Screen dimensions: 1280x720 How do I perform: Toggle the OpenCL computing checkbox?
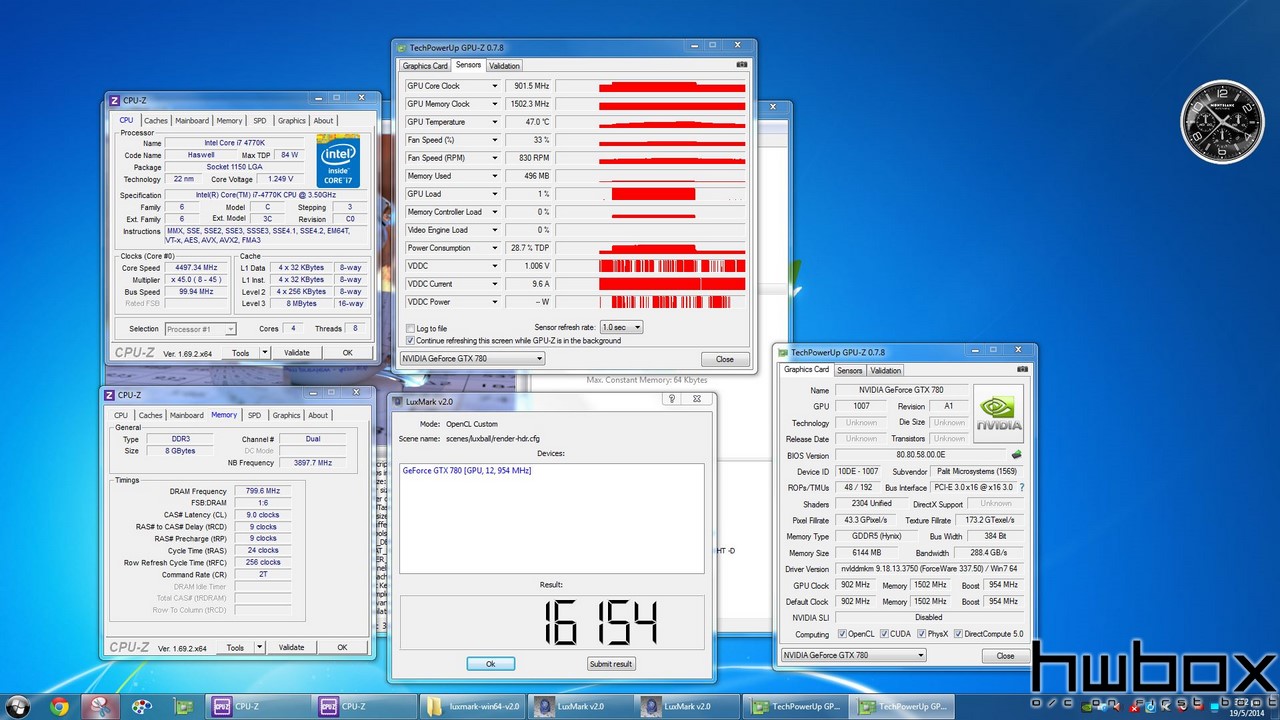pyautogui.click(x=842, y=634)
